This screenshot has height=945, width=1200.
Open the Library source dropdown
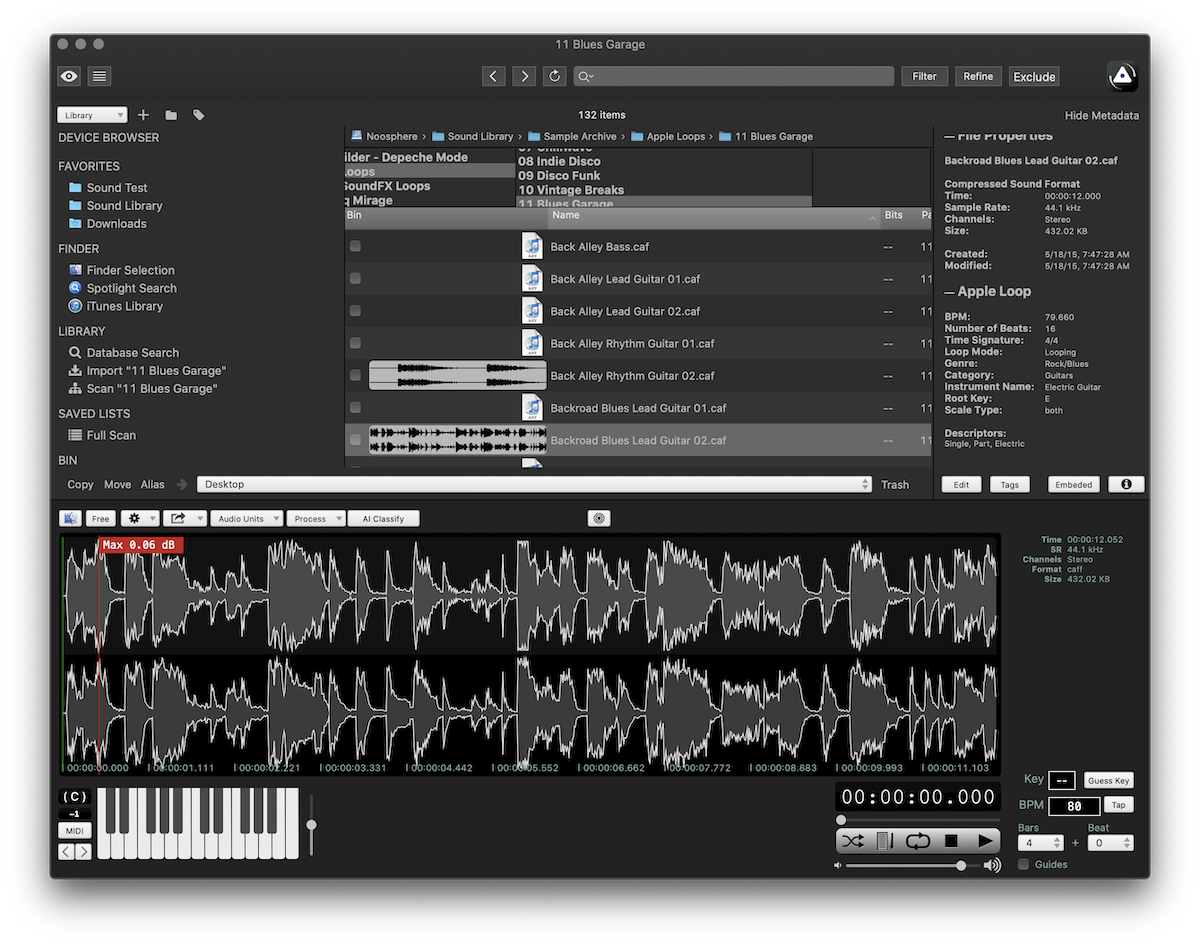[x=91, y=114]
